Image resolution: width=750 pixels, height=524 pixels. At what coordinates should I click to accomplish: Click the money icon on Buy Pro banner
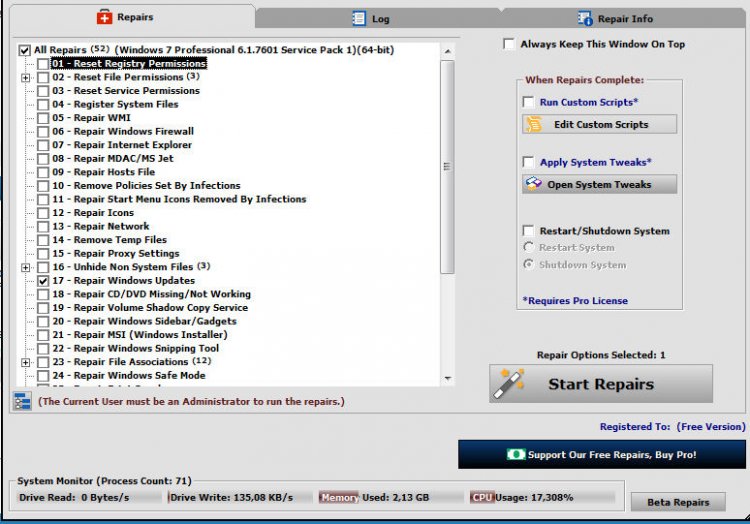click(x=516, y=454)
